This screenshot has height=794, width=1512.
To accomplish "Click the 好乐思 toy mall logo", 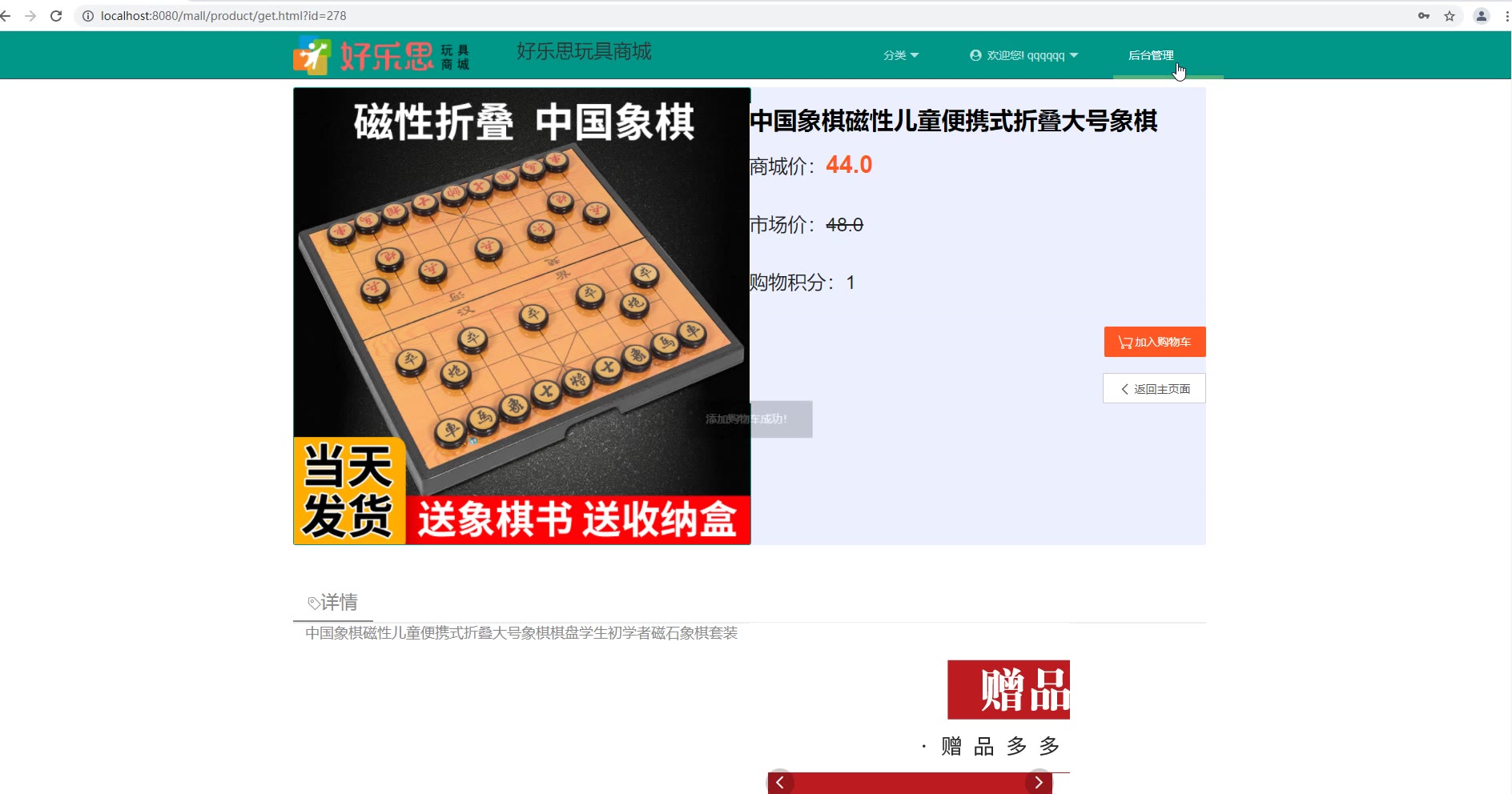I will (x=381, y=55).
